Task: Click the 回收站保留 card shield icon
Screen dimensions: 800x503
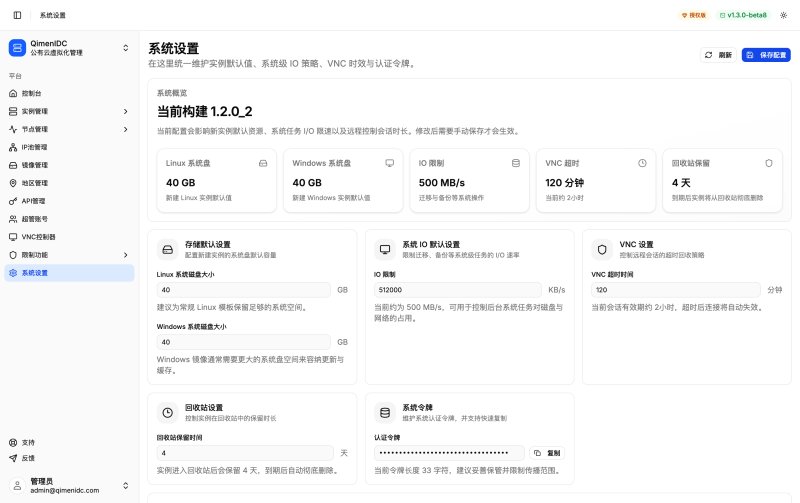Action: pyautogui.click(x=769, y=163)
